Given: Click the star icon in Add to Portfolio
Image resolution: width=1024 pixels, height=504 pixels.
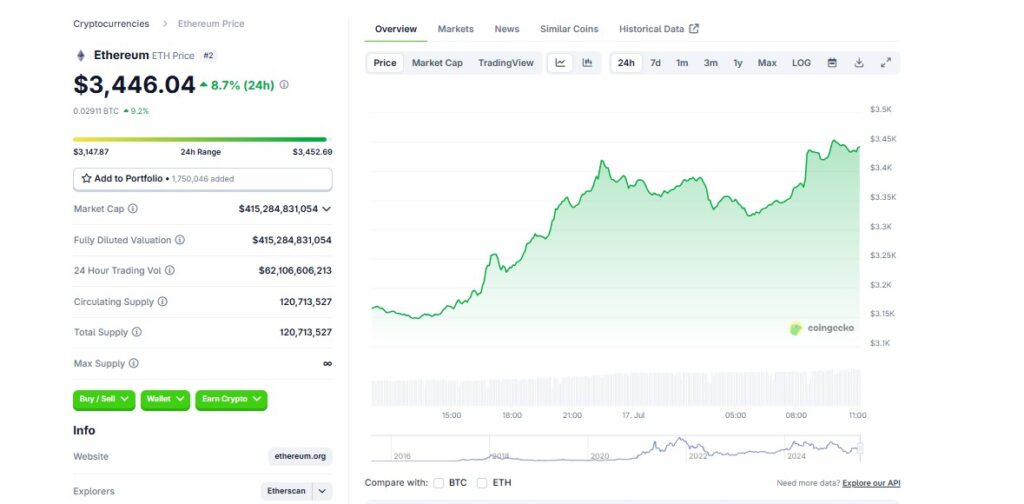Looking at the screenshot, I should pos(86,178).
